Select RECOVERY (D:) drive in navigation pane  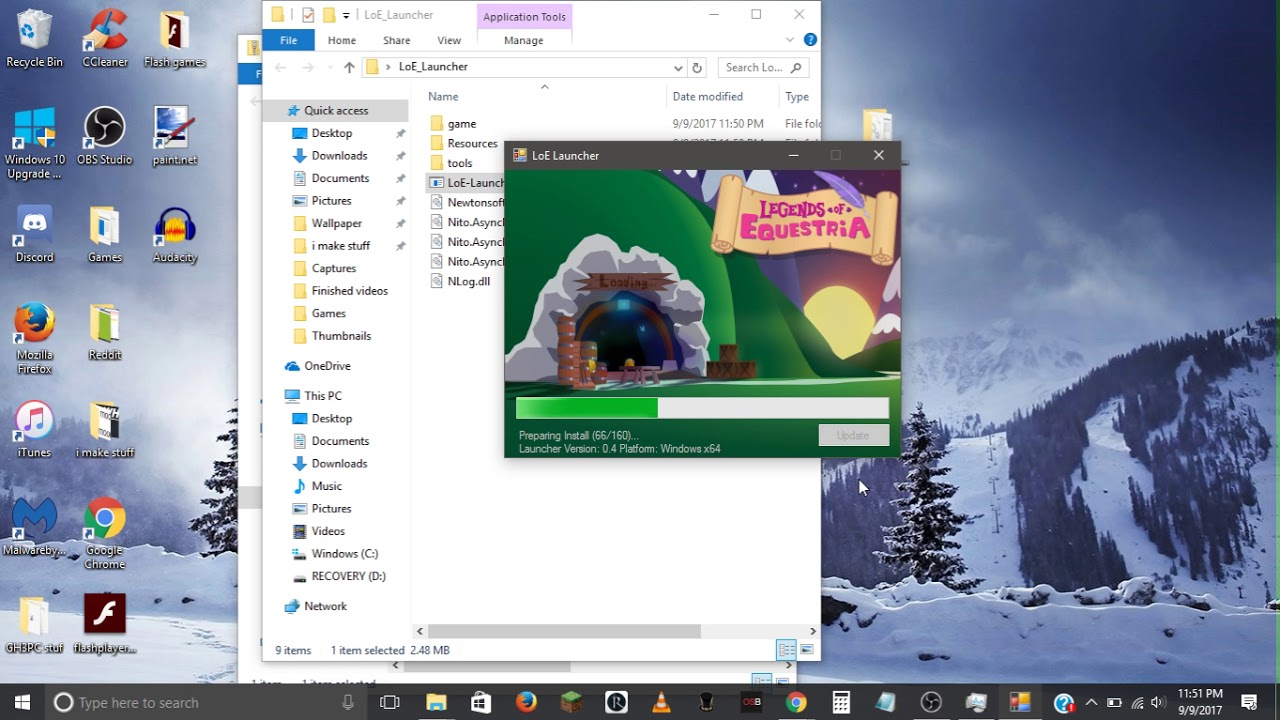(x=348, y=576)
